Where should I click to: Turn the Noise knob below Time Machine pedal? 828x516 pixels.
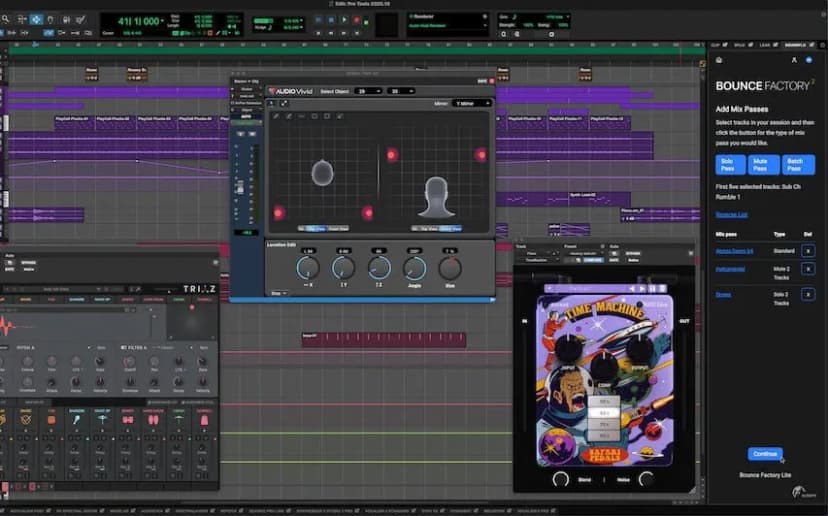point(646,480)
